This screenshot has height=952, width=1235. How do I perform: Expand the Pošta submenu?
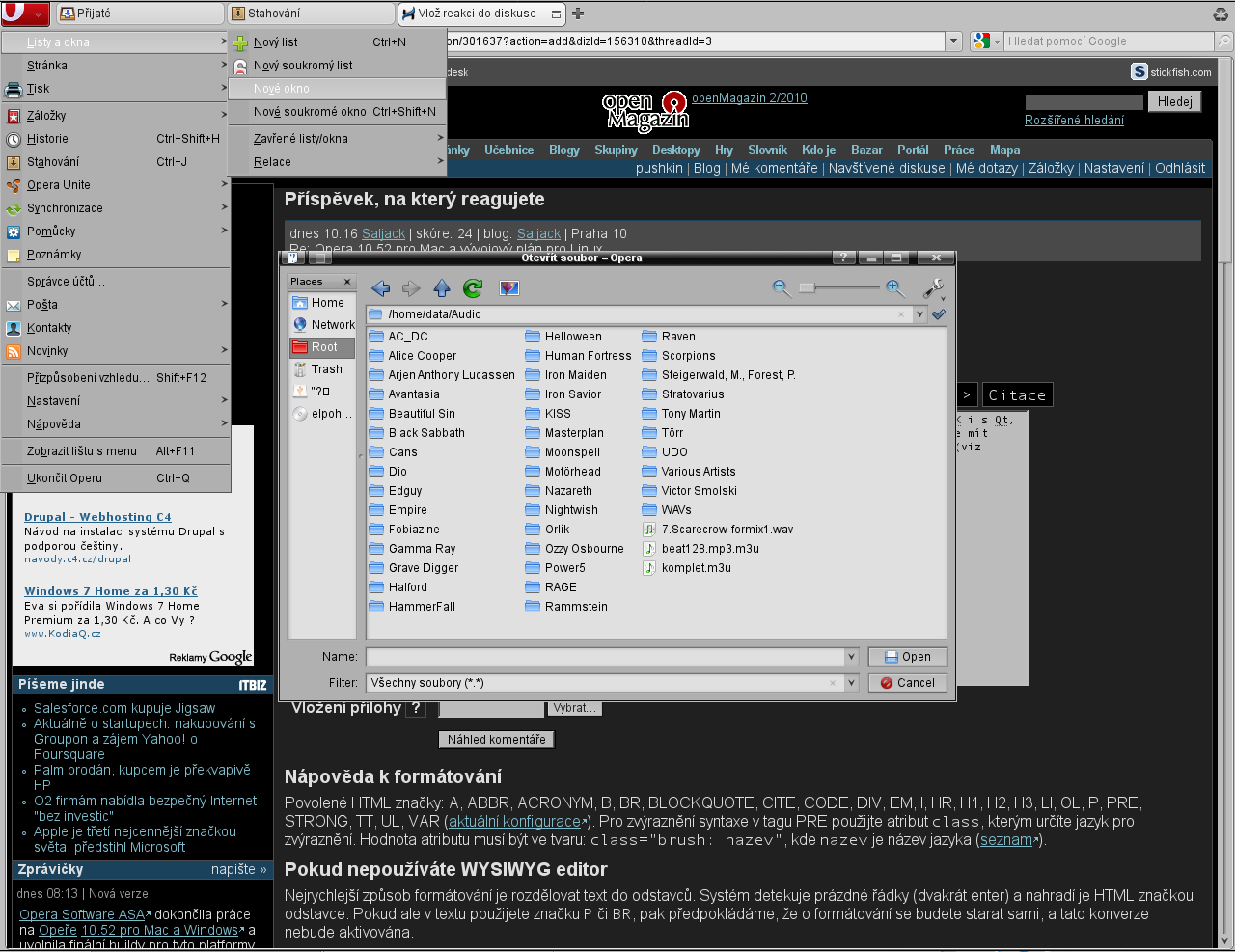(116, 305)
